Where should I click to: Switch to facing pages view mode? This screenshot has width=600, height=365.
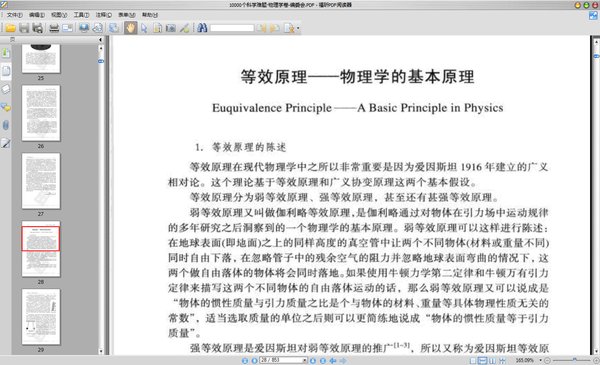point(492,360)
